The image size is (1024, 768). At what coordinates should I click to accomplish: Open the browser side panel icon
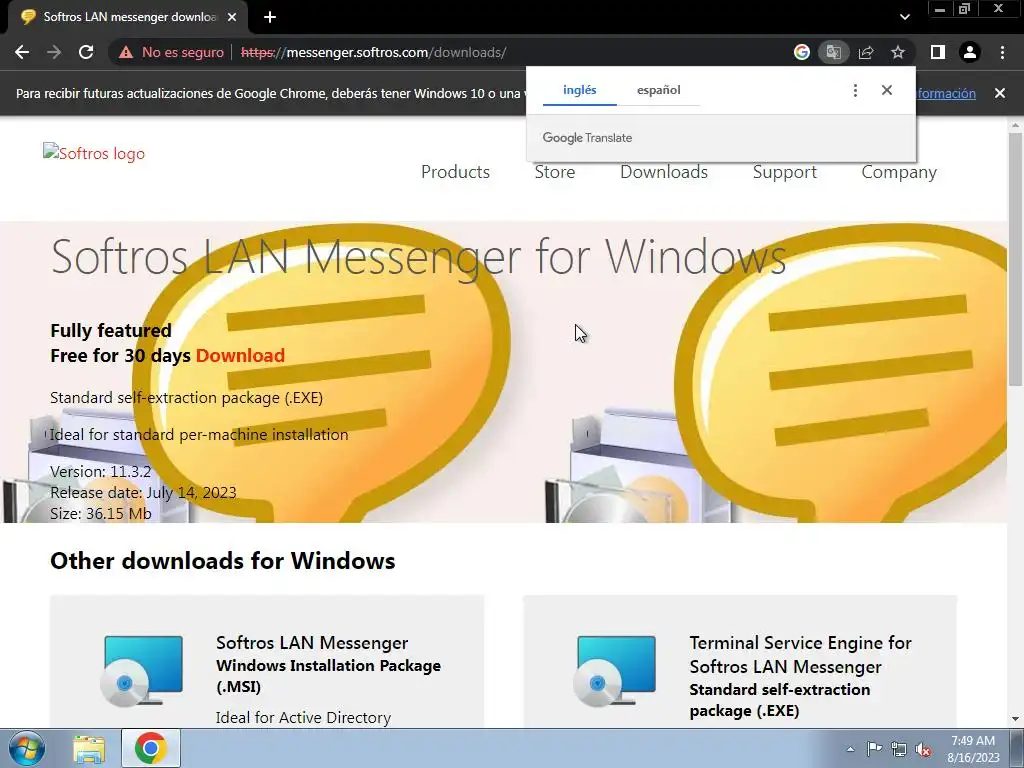(x=938, y=52)
